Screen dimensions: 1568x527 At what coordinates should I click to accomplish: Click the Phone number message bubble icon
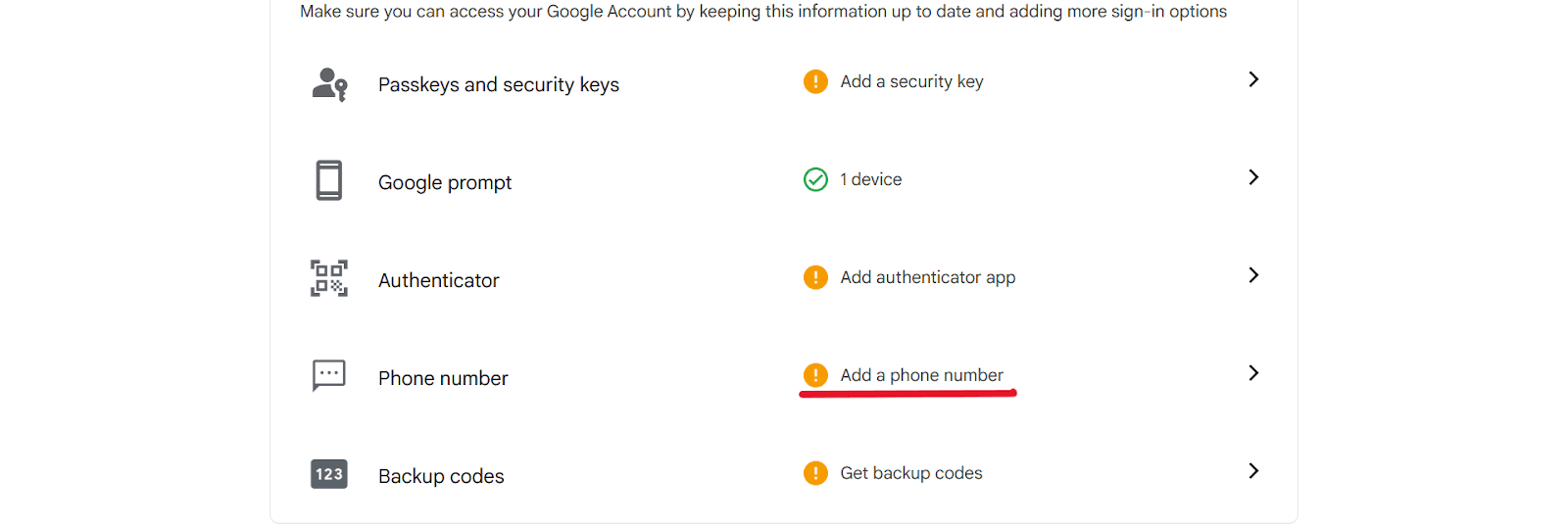[x=329, y=375]
